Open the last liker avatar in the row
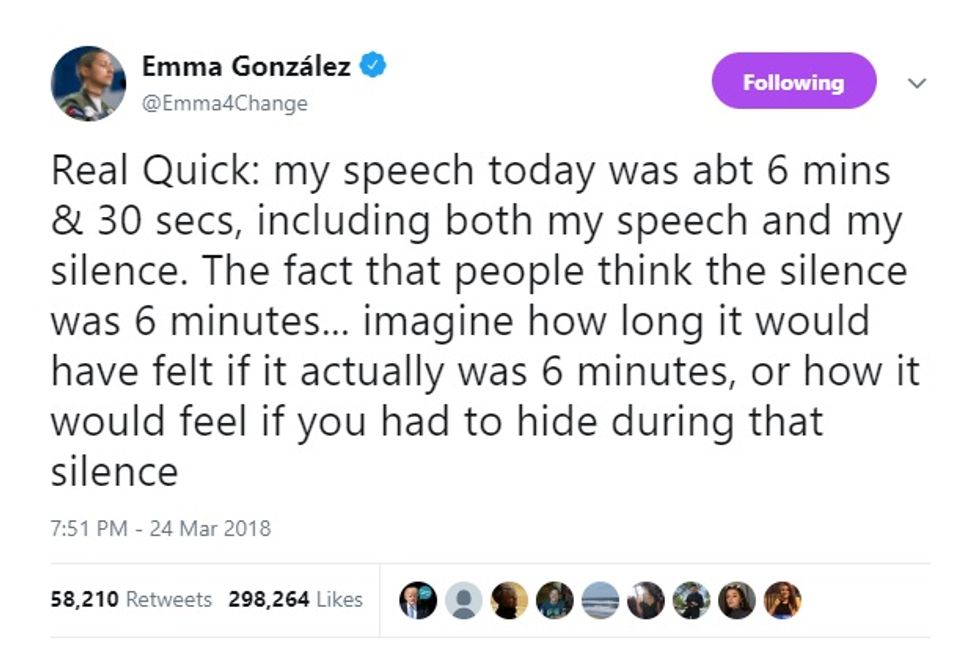This screenshot has height=652, width=980. [x=782, y=600]
